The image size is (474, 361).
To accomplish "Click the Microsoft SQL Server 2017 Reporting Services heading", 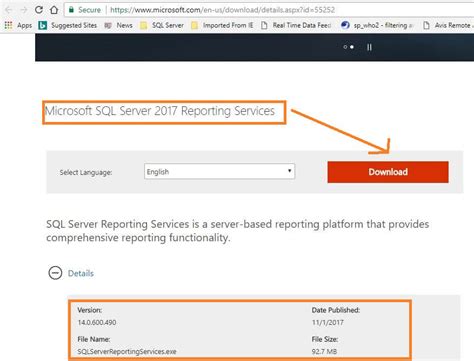I will [x=160, y=111].
